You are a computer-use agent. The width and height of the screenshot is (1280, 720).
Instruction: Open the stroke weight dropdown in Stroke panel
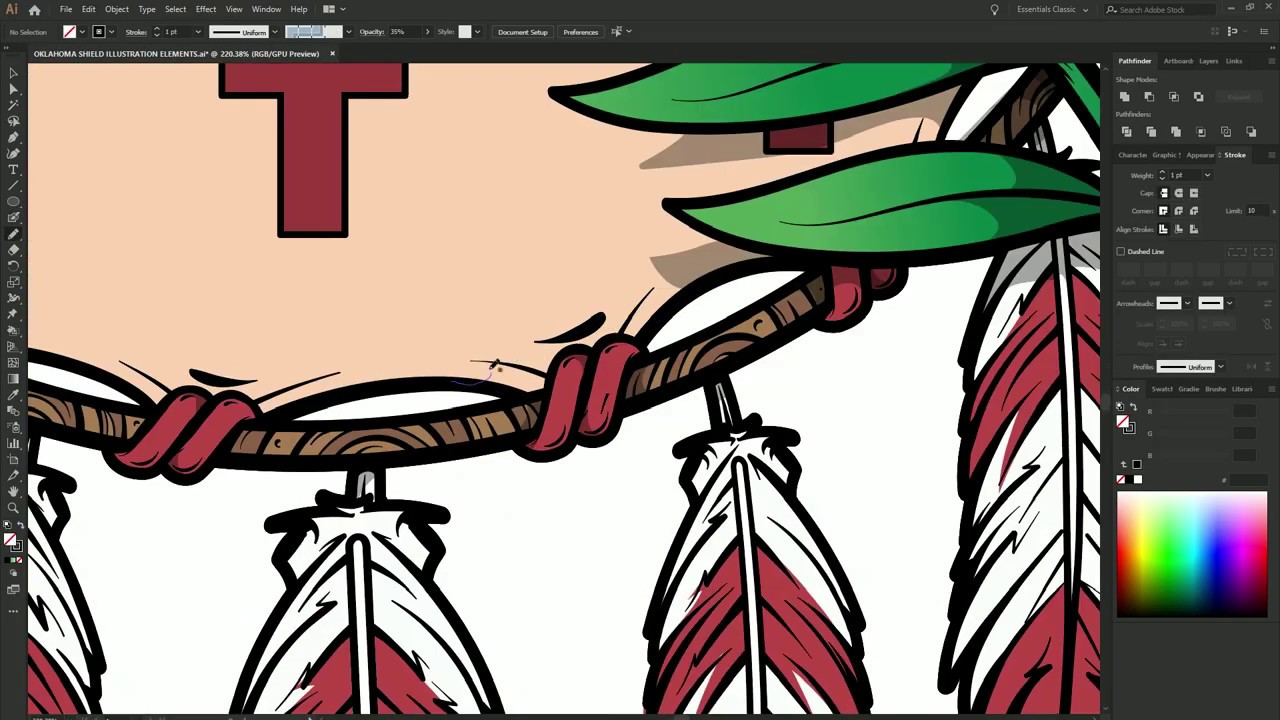(1207, 175)
